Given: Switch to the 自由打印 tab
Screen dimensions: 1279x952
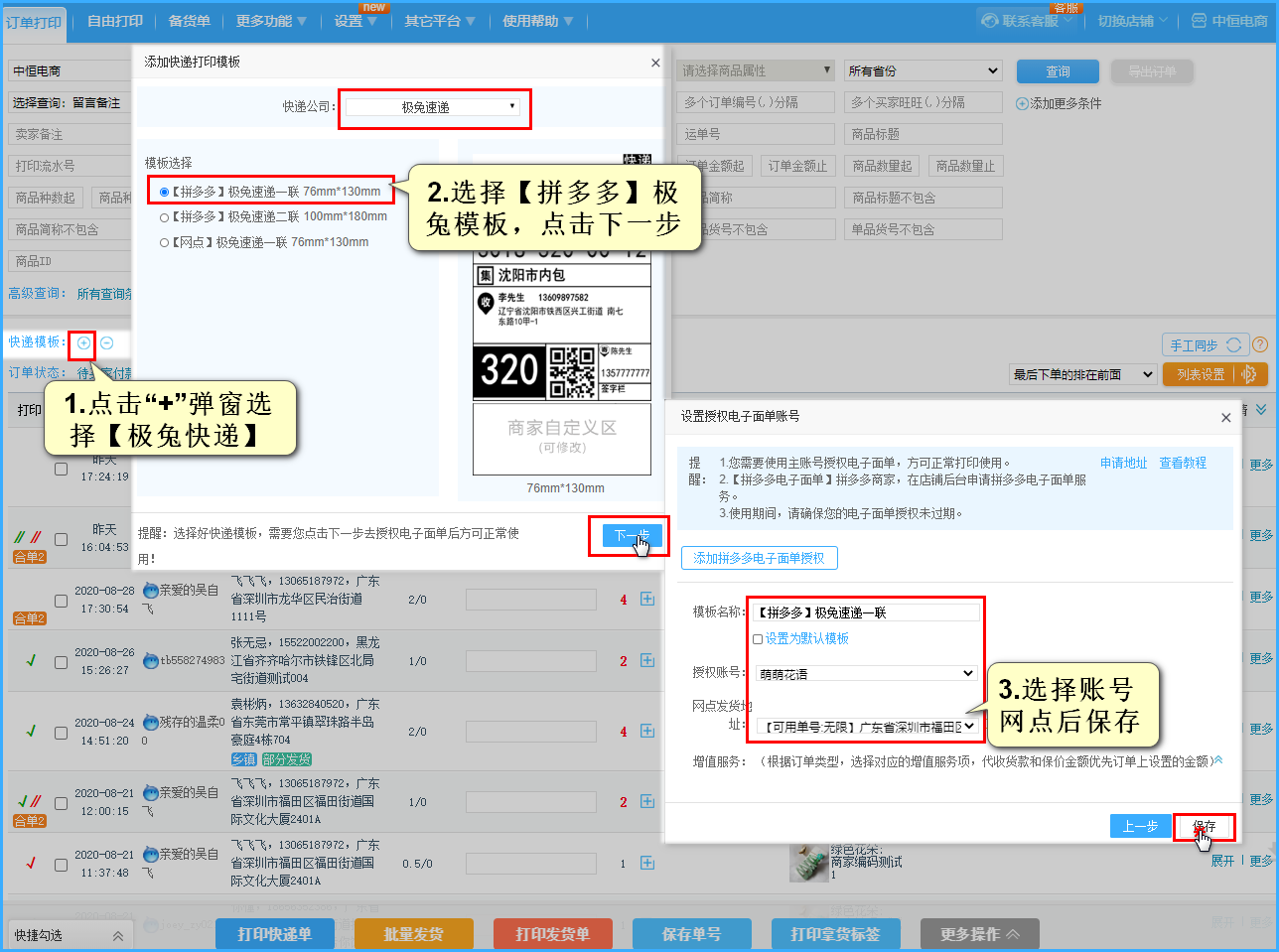Looking at the screenshot, I should click(x=115, y=21).
